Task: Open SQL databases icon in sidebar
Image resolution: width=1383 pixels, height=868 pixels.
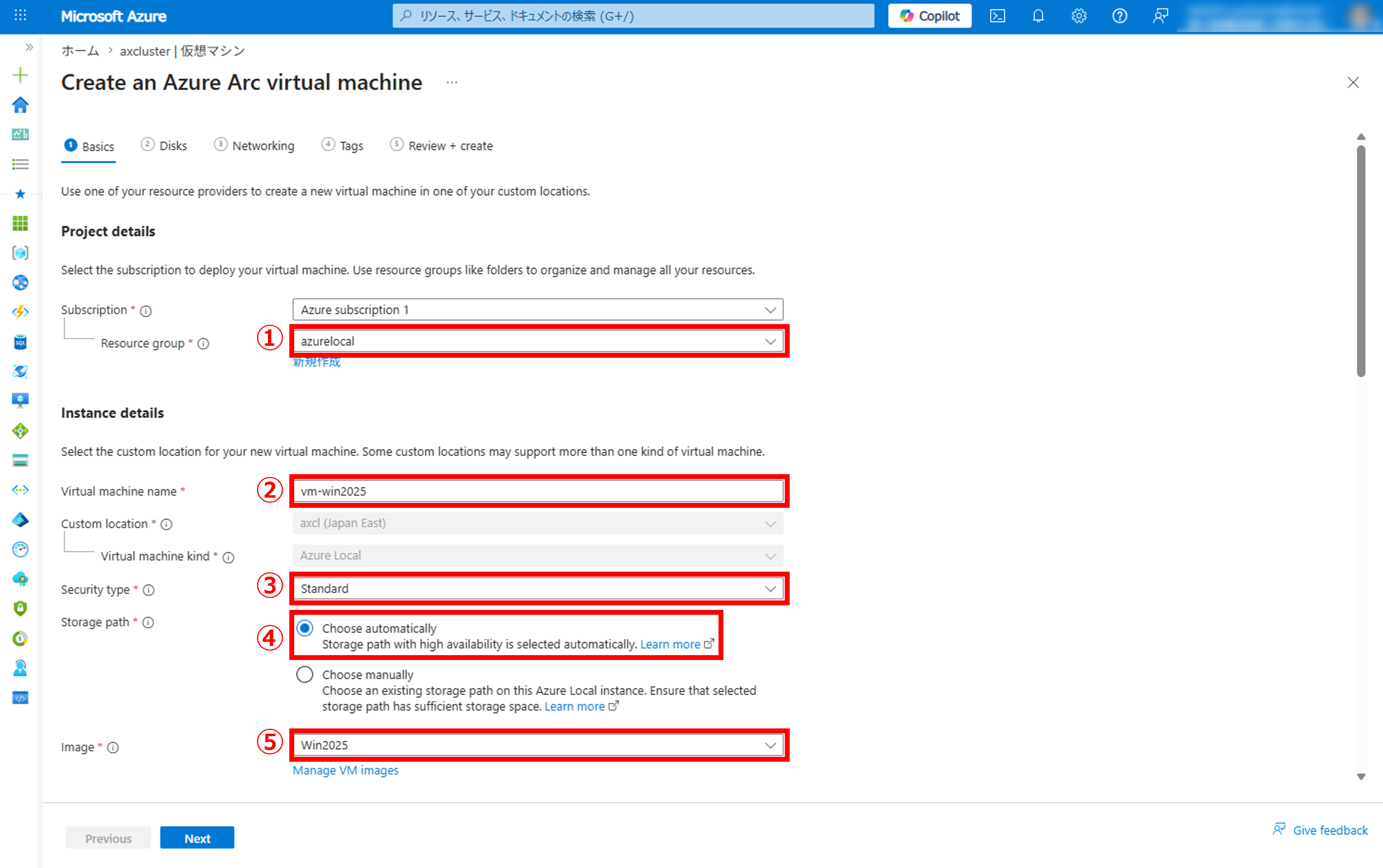Action: (20, 342)
